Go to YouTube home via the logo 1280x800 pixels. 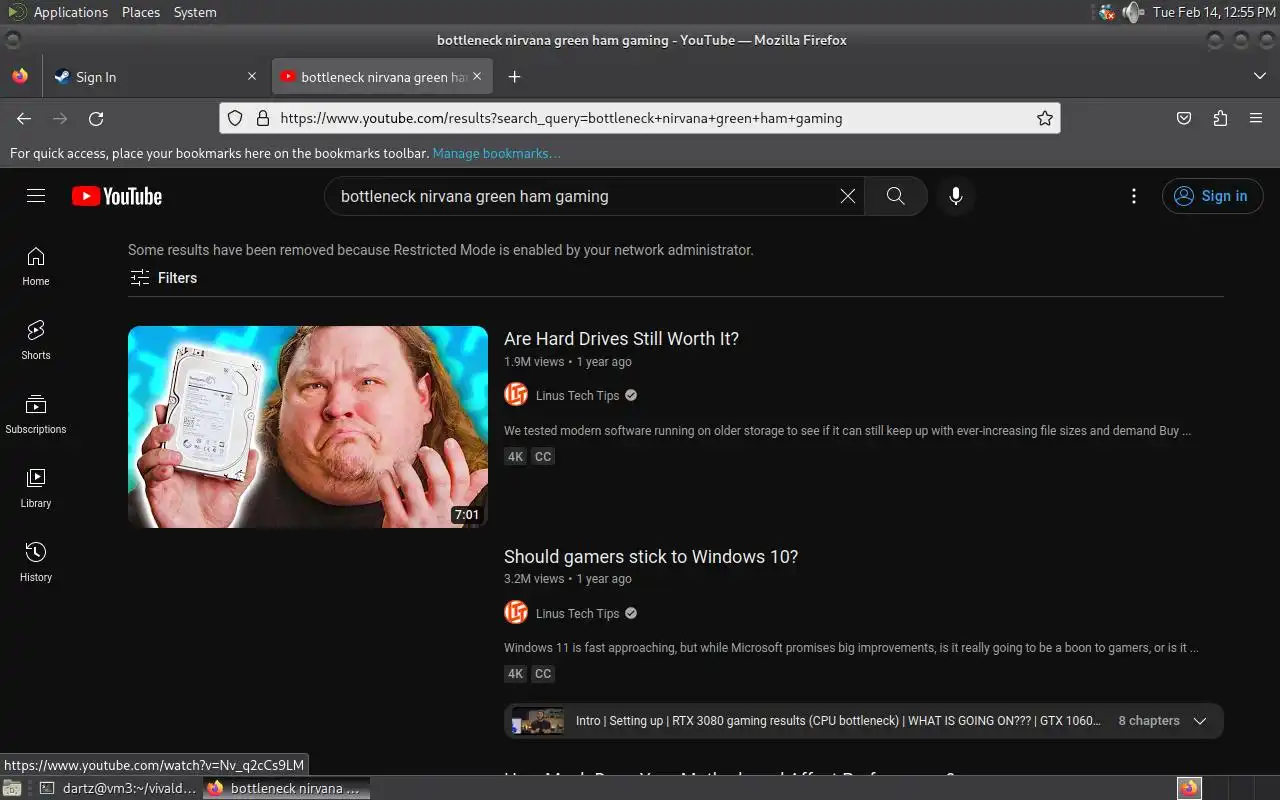pos(117,196)
